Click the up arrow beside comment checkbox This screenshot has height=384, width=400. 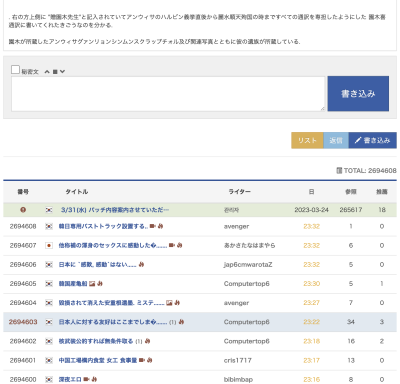47,72
